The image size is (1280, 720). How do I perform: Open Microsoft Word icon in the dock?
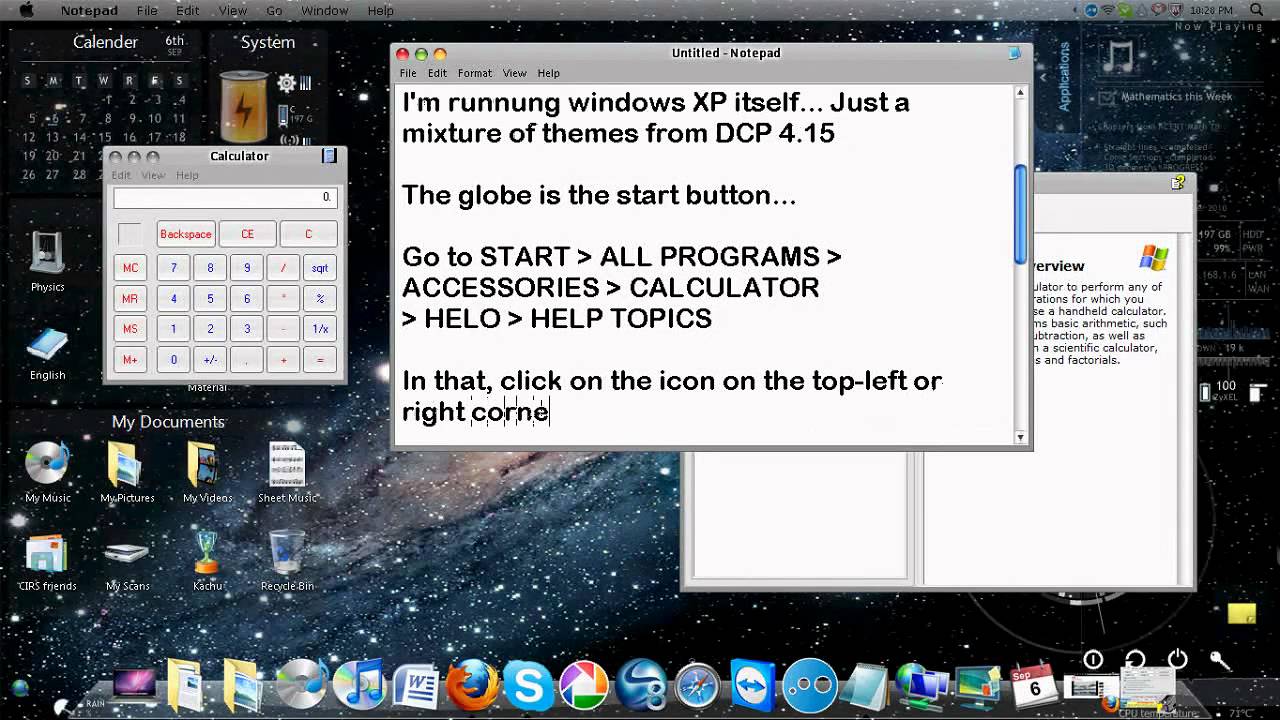pyautogui.click(x=415, y=687)
